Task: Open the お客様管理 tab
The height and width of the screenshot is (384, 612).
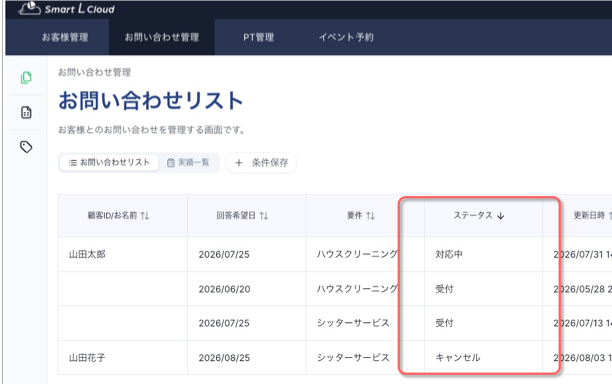Action: [65, 37]
